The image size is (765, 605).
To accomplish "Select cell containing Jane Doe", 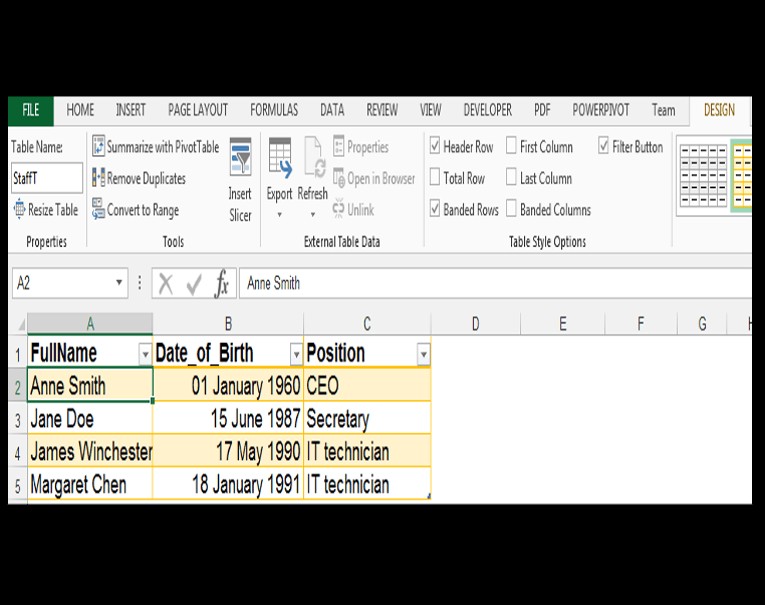I will 90,419.
